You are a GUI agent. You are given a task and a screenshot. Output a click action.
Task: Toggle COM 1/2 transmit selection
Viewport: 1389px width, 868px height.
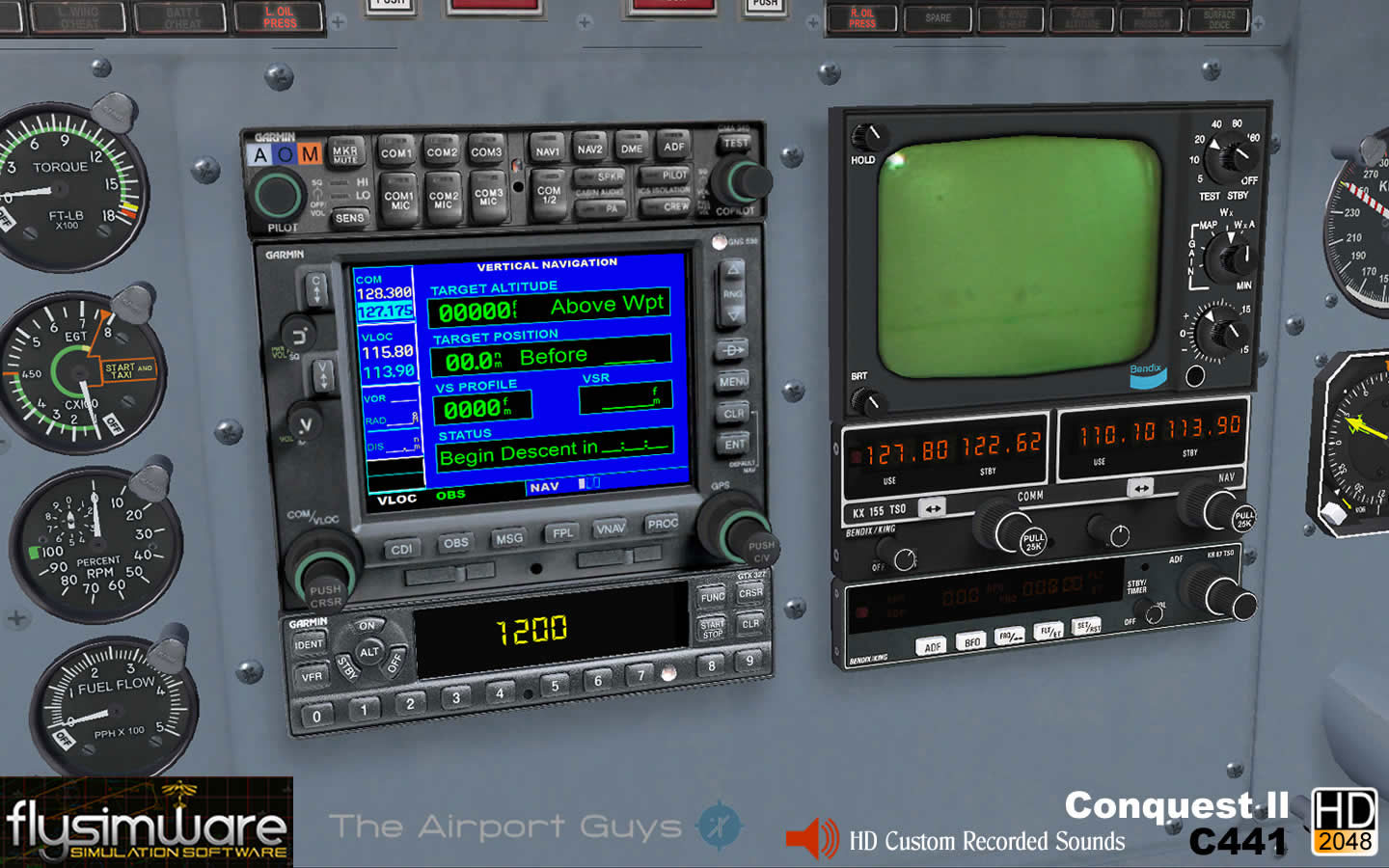pyautogui.click(x=549, y=193)
